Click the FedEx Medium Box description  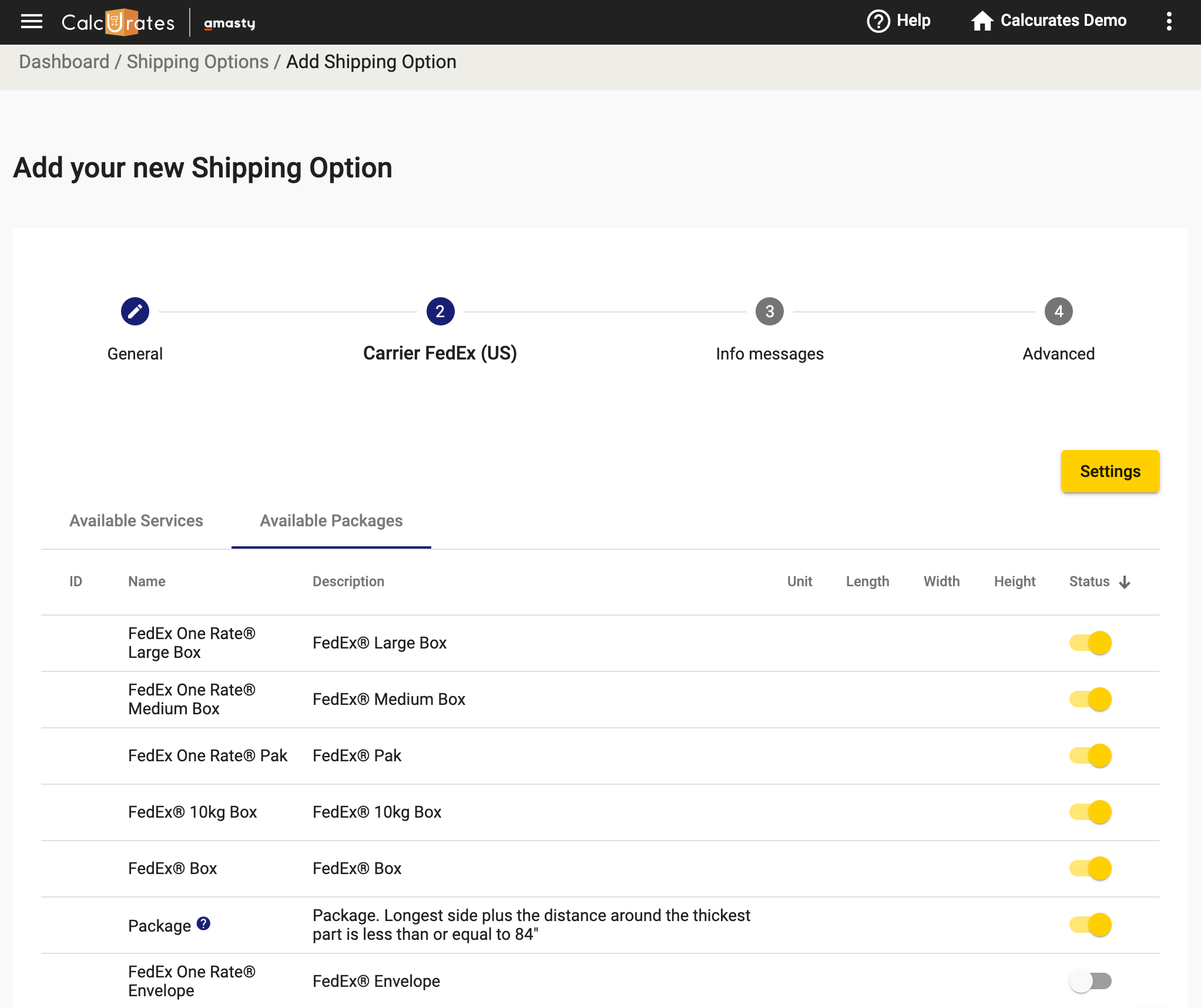[x=389, y=699]
